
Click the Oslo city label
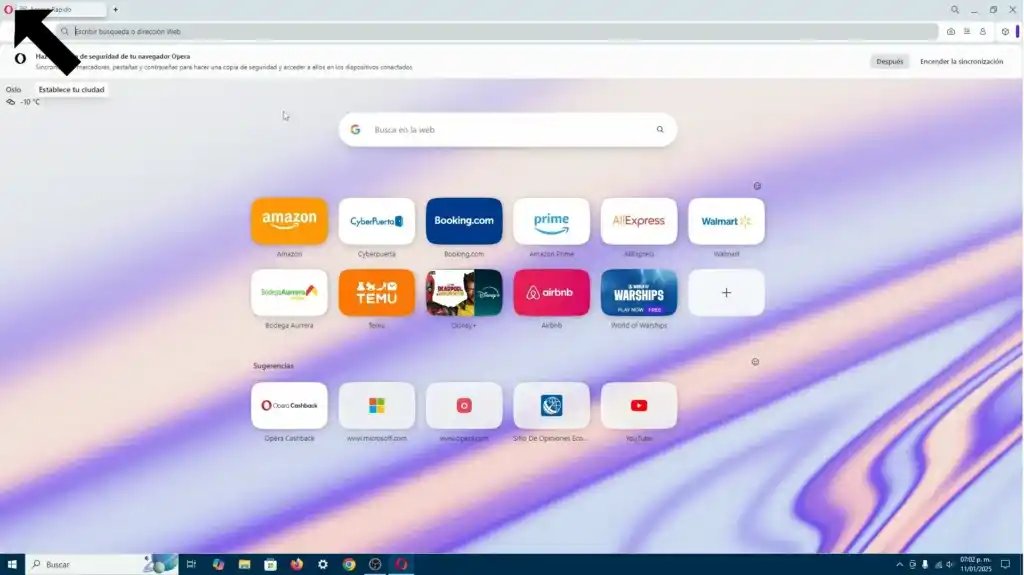point(13,90)
